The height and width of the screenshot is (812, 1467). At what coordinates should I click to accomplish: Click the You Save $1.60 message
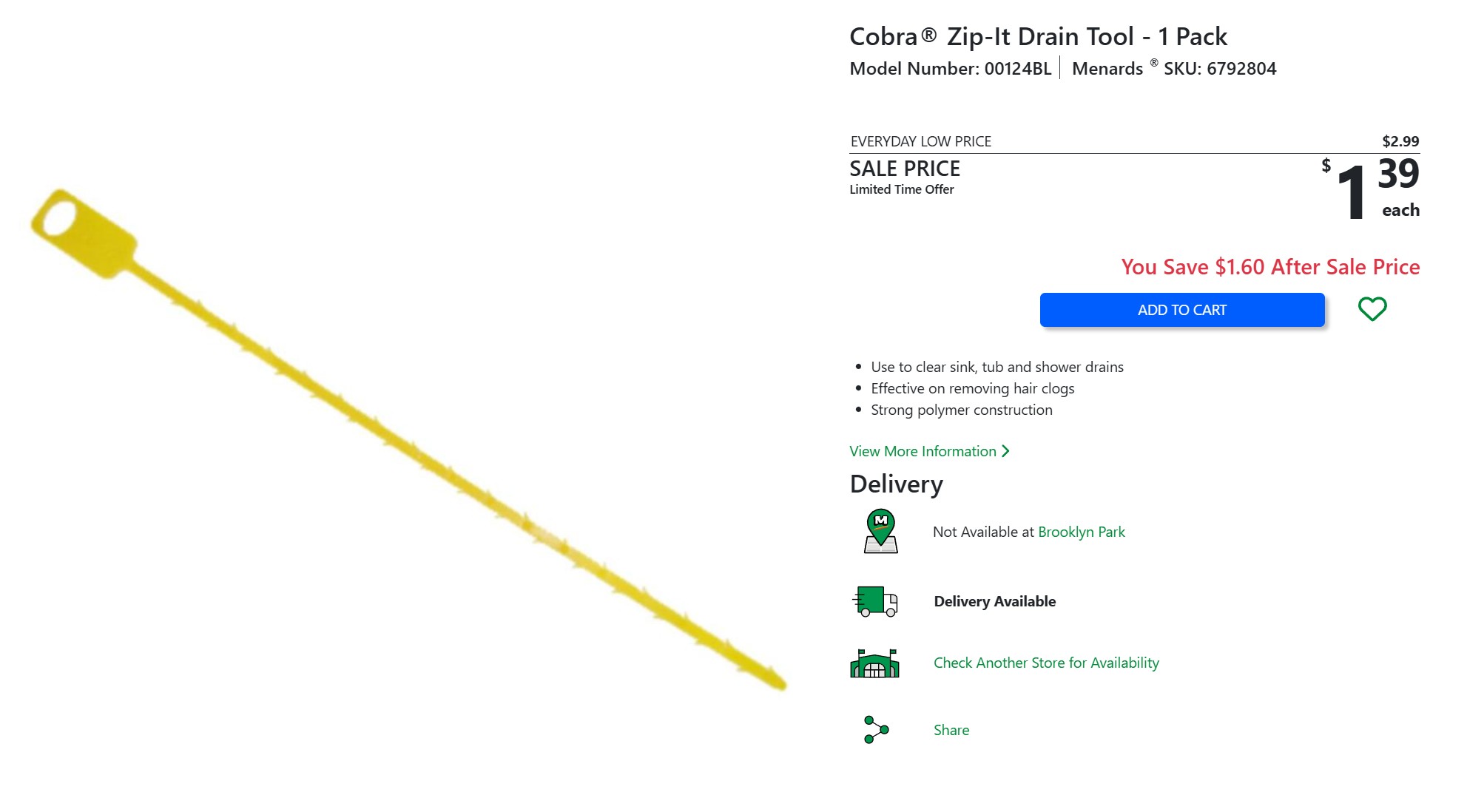pos(1269,267)
